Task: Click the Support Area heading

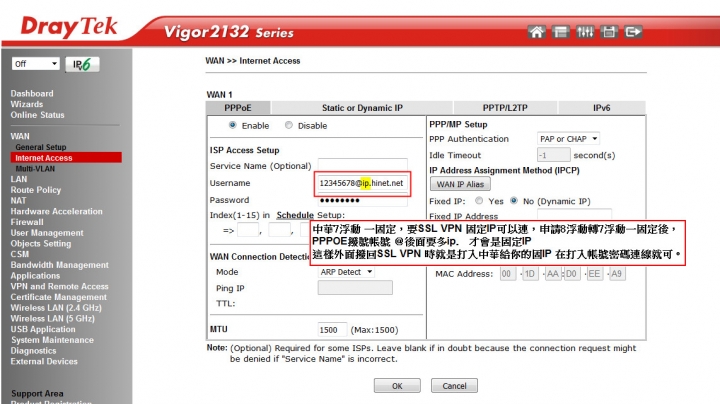Action: 37,393
